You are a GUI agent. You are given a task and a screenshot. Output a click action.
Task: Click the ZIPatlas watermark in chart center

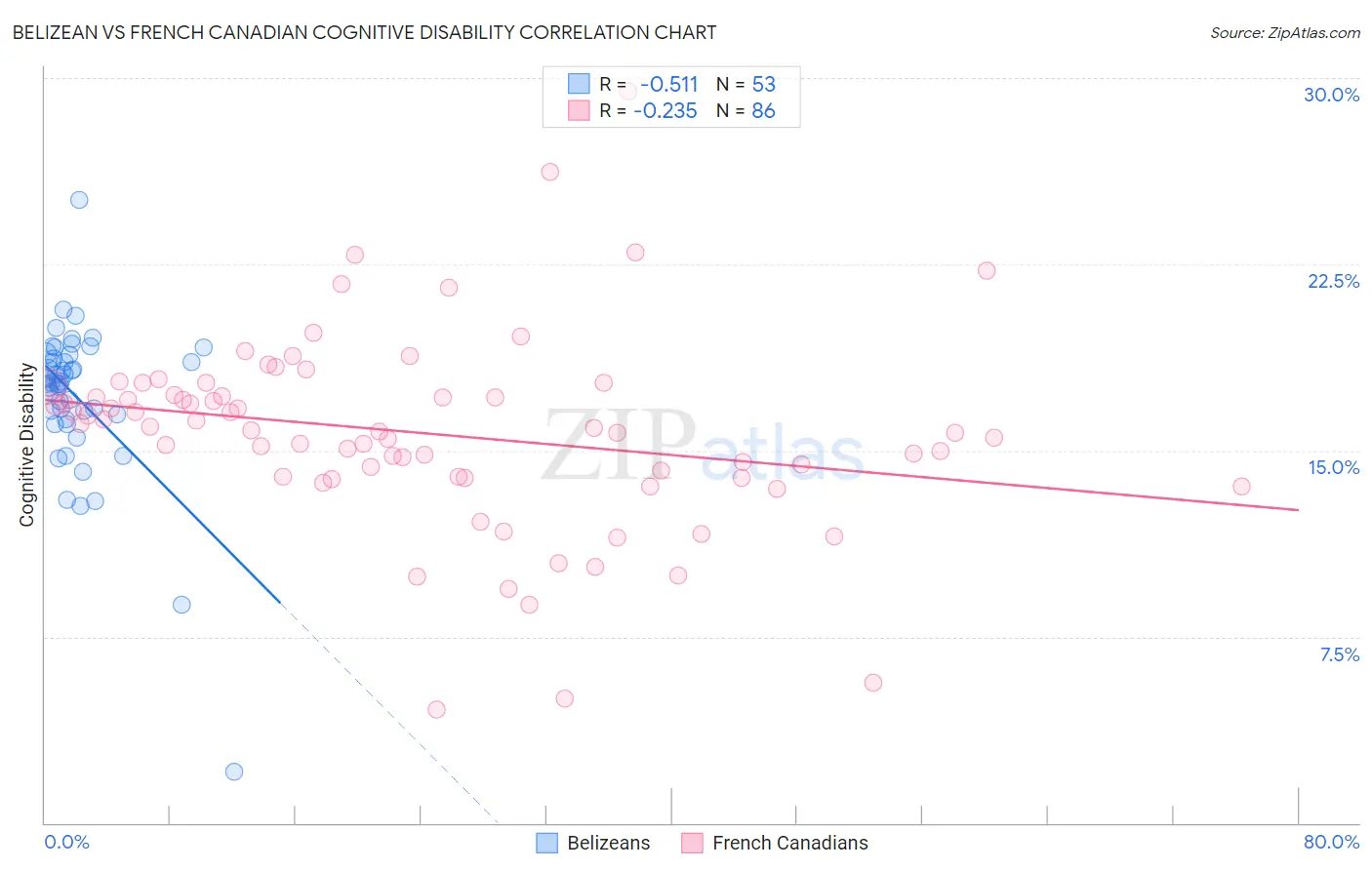(703, 447)
